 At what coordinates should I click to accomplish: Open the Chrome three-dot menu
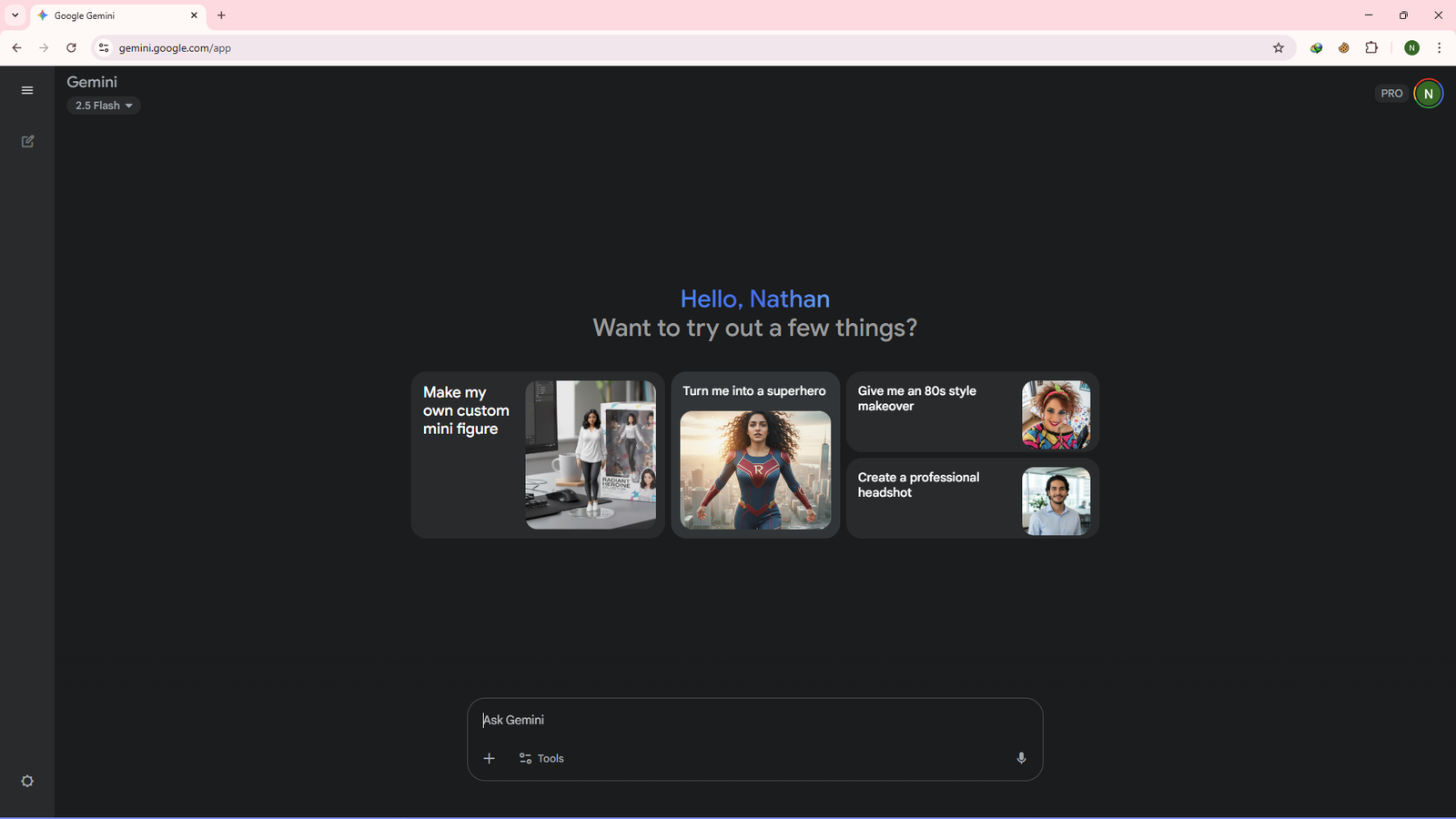[1439, 48]
